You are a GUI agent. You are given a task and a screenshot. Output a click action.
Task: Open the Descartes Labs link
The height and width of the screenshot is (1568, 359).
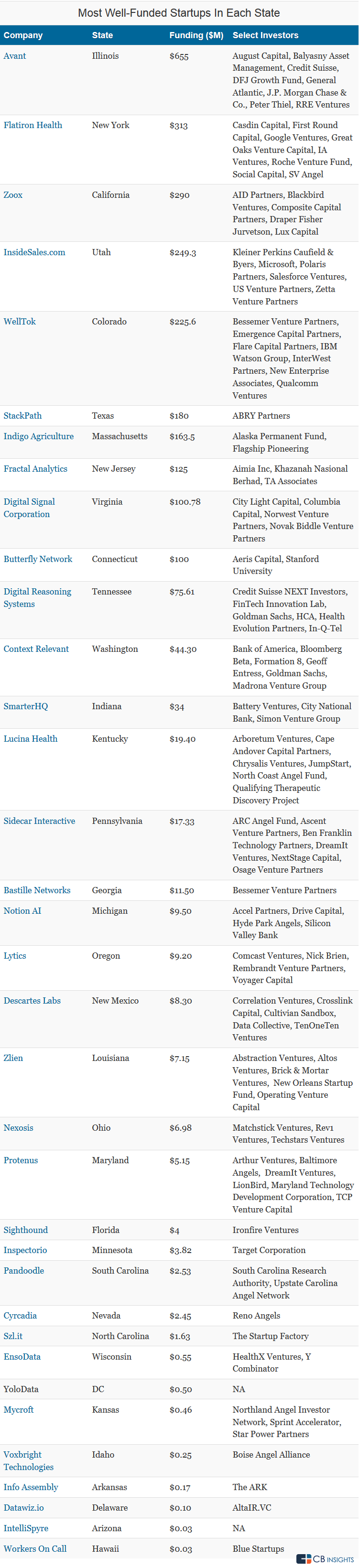[32, 1001]
